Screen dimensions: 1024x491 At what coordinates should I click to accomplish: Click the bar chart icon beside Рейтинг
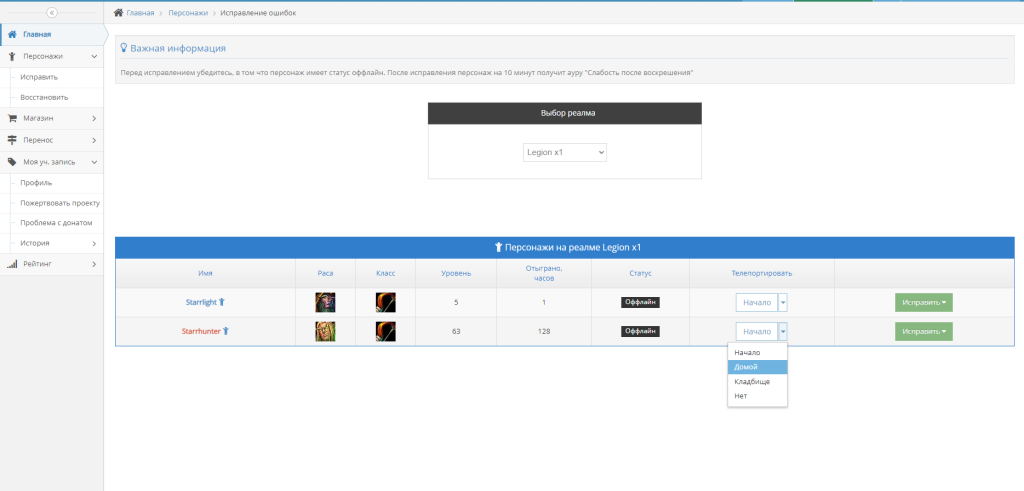click(12, 264)
